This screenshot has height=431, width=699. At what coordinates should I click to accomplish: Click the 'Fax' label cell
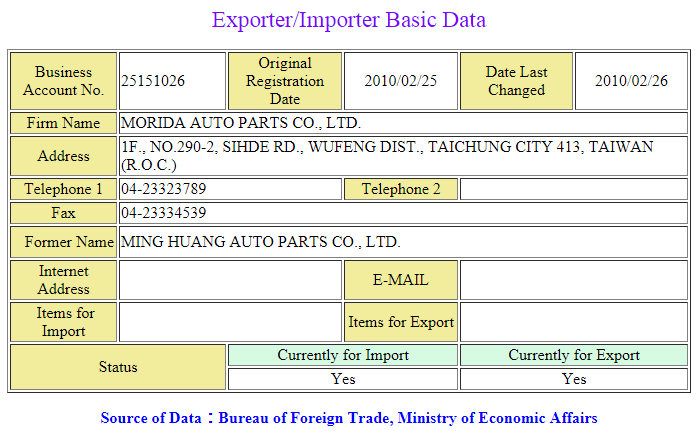pyautogui.click(x=63, y=213)
